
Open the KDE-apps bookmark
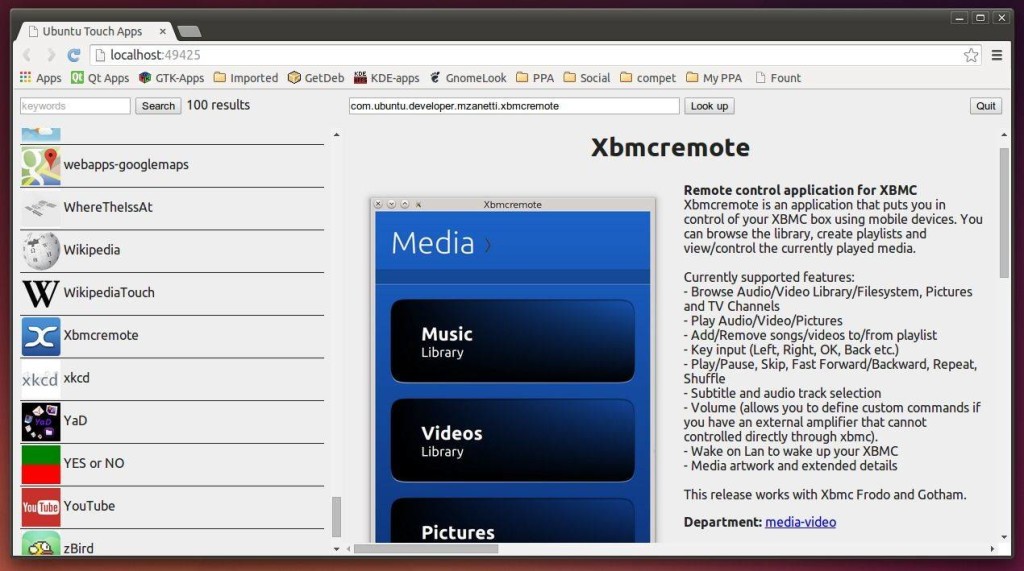(x=386, y=78)
